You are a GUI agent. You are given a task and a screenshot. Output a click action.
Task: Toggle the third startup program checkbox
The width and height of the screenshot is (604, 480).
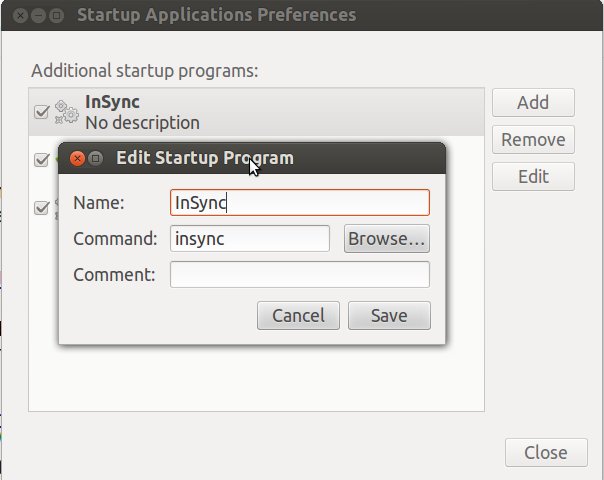[42, 208]
